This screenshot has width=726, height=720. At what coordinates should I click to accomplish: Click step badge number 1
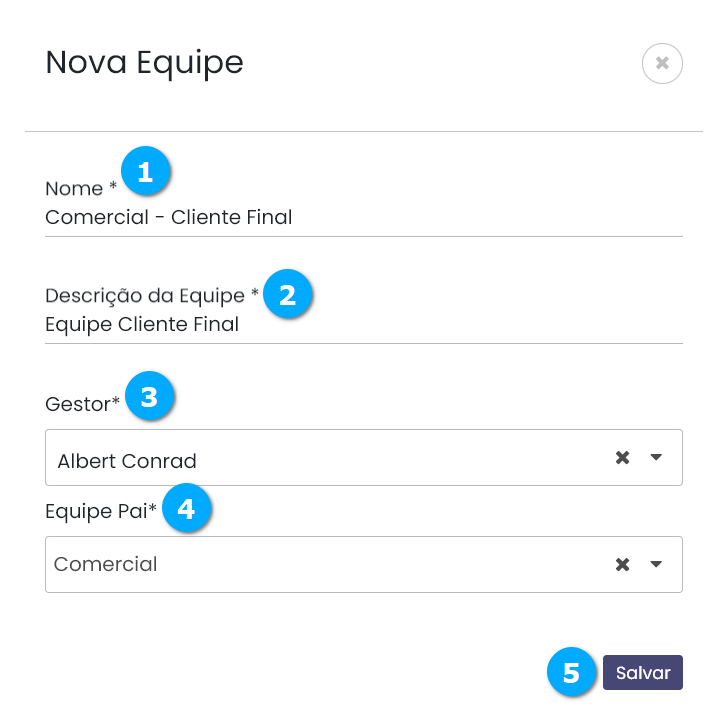[x=146, y=172]
